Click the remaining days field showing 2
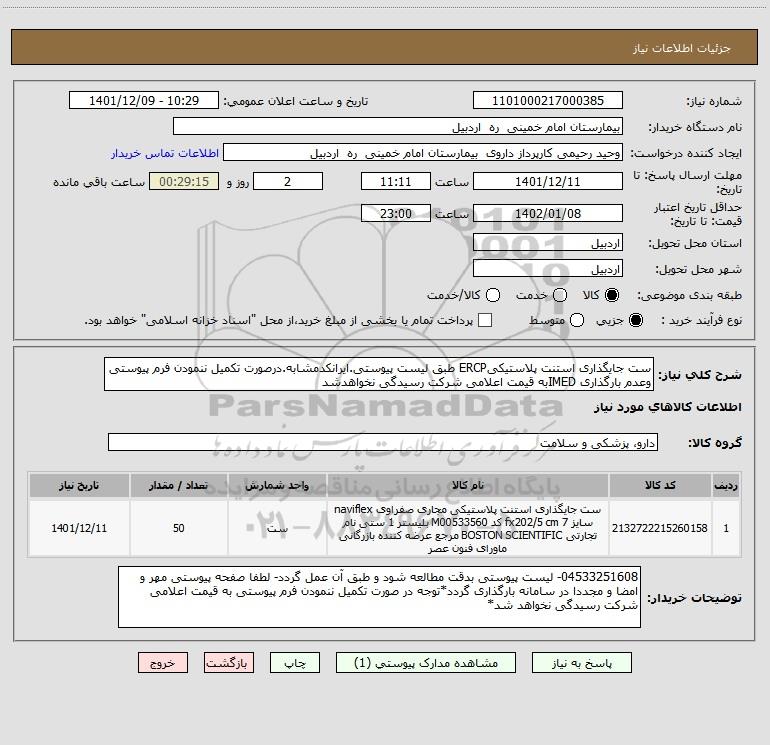Viewport: 770px width, 745px height. tap(288, 181)
